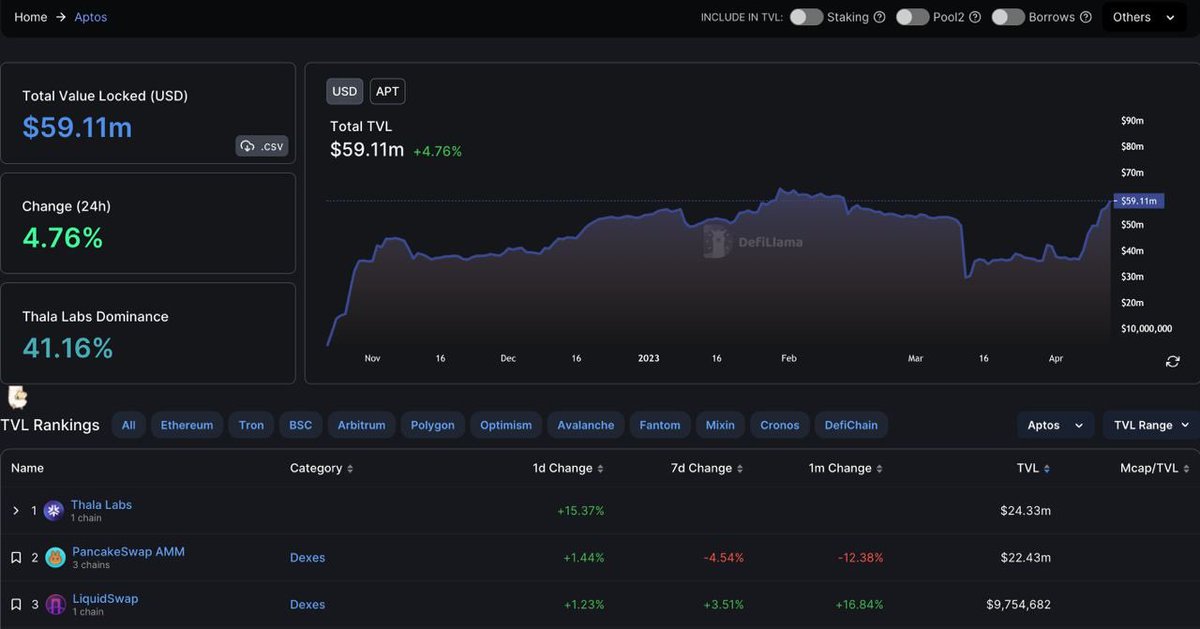This screenshot has width=1200, height=629.
Task: Click the Borrows help question-mark icon
Action: pos(1085,17)
